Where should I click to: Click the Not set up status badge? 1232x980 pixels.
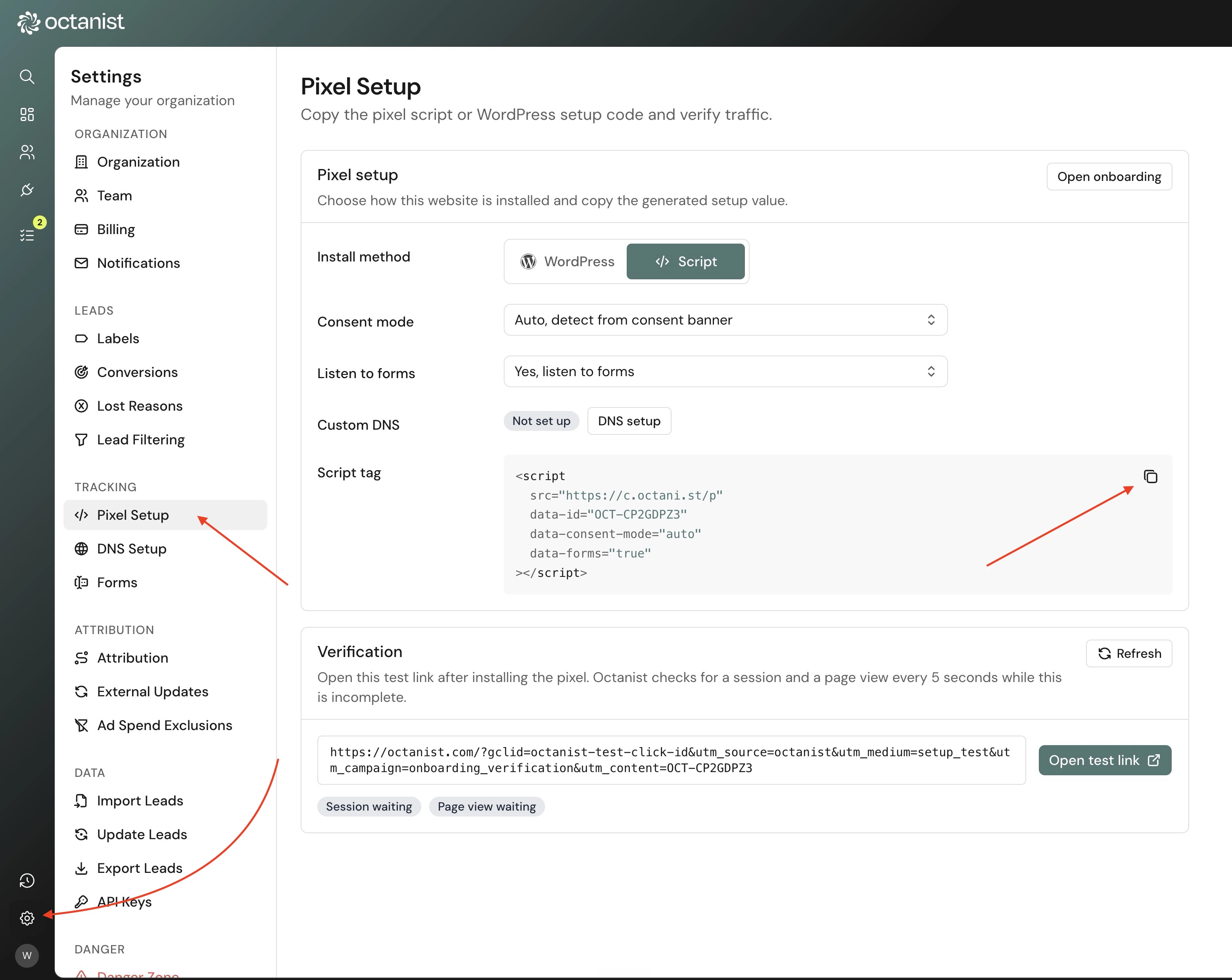click(x=541, y=421)
